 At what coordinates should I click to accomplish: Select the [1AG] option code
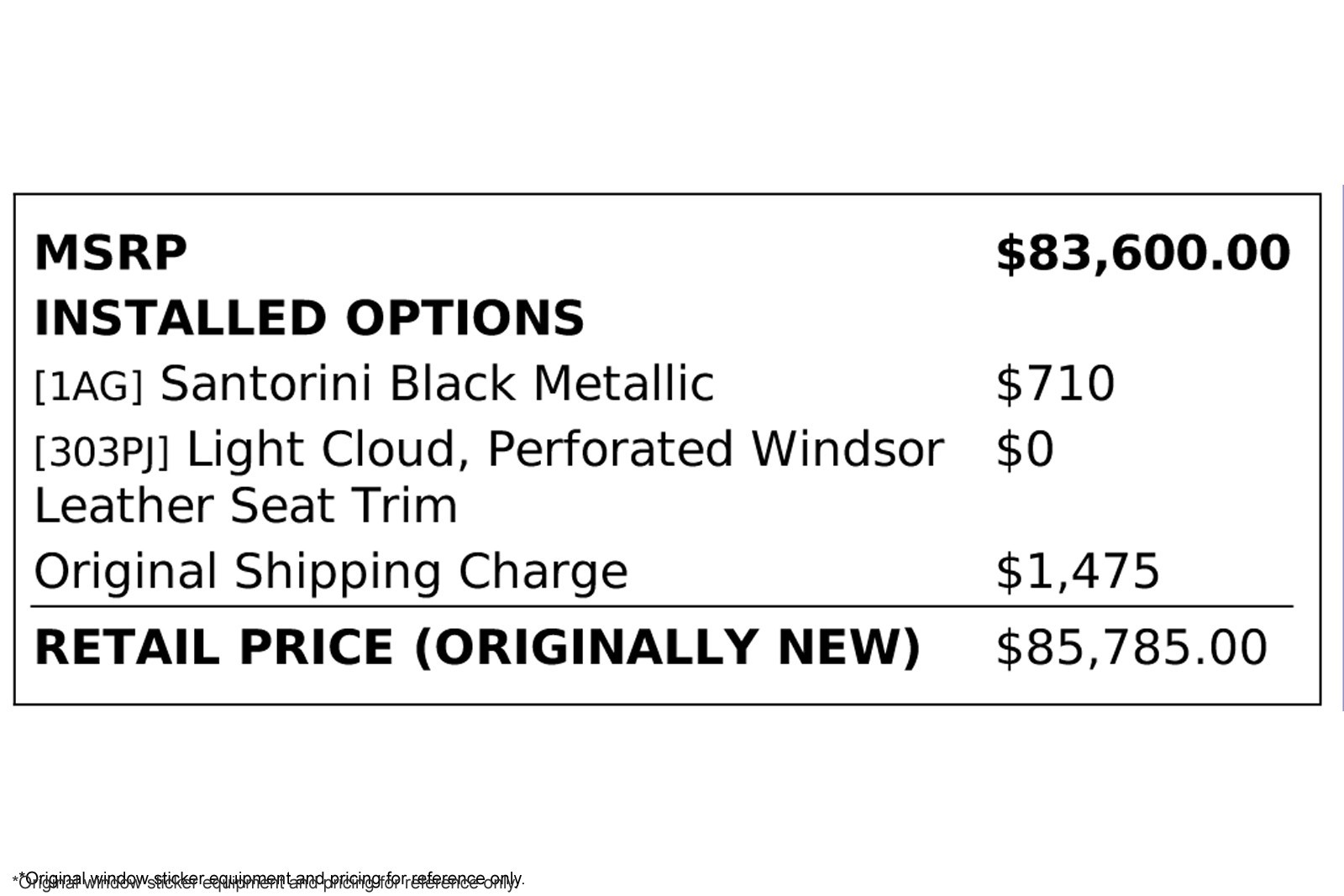(x=88, y=386)
